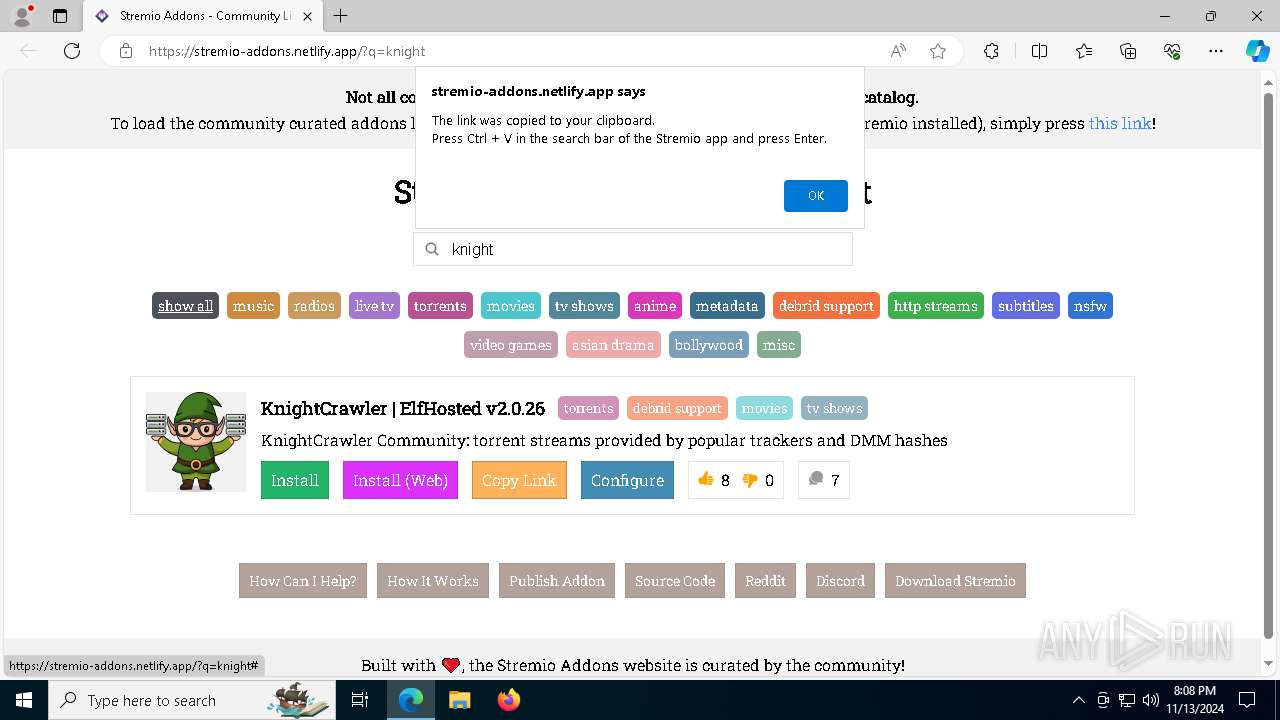Screen dimensions: 1280x720
Task: Open Task View on taskbar
Action: (360, 700)
